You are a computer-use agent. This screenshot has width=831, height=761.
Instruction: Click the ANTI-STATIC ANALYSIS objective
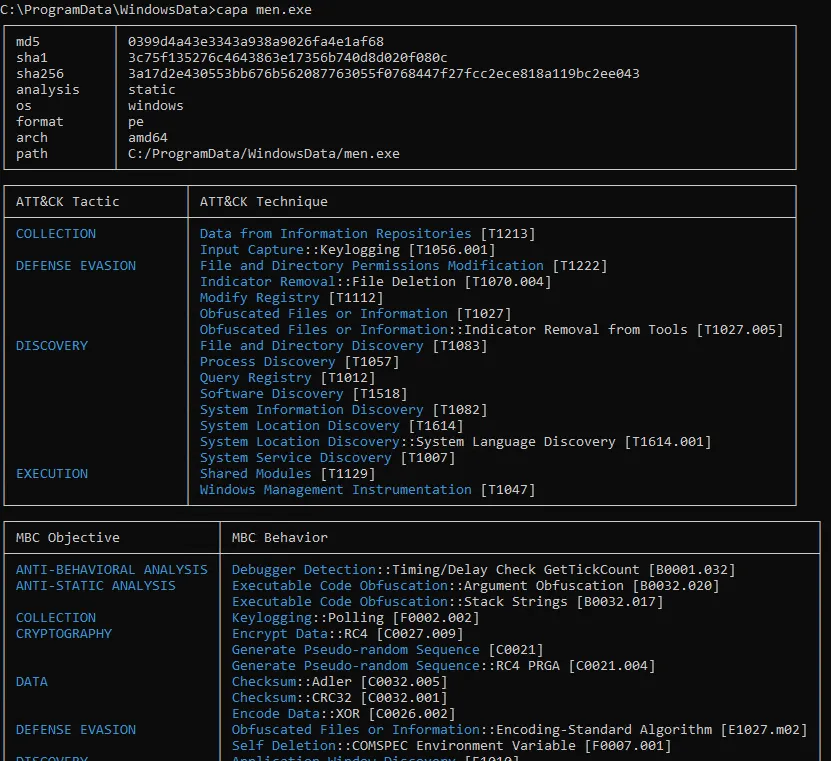pos(95,586)
